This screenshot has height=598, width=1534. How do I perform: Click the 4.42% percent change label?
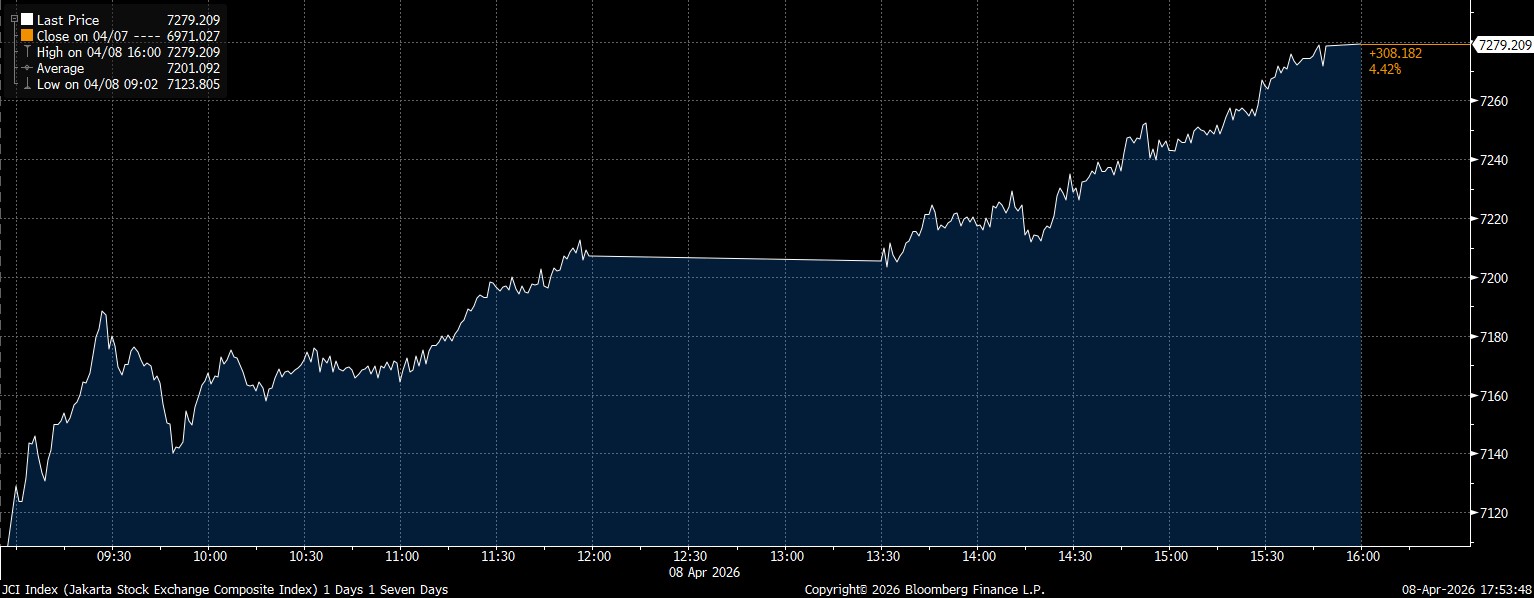pyautogui.click(x=1385, y=69)
